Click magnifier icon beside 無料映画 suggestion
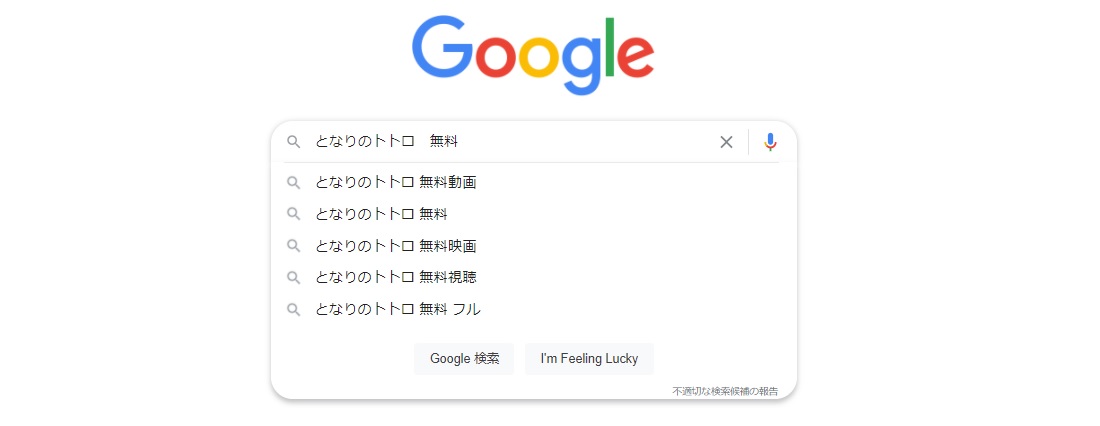This screenshot has height=426, width=1100. [x=293, y=246]
